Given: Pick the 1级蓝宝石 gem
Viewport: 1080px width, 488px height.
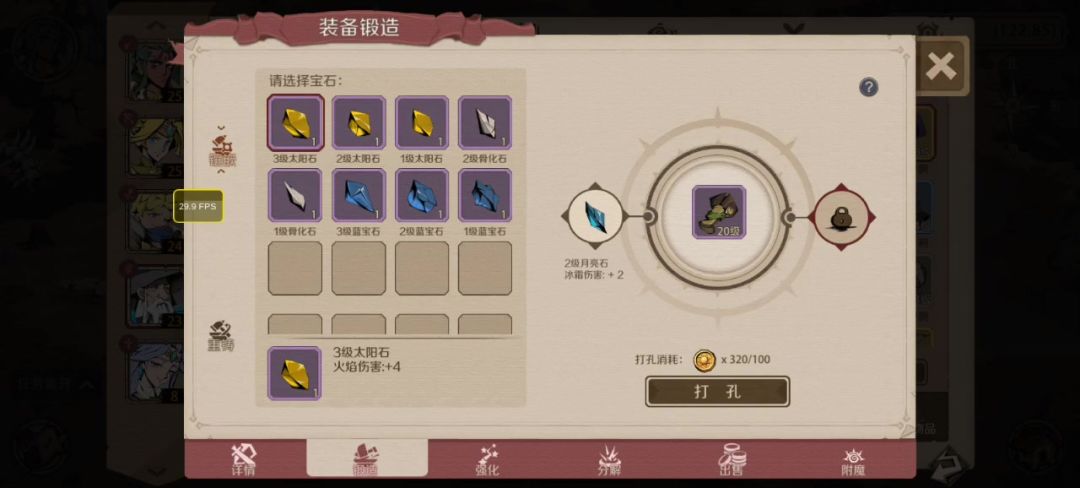Looking at the screenshot, I should (485, 195).
